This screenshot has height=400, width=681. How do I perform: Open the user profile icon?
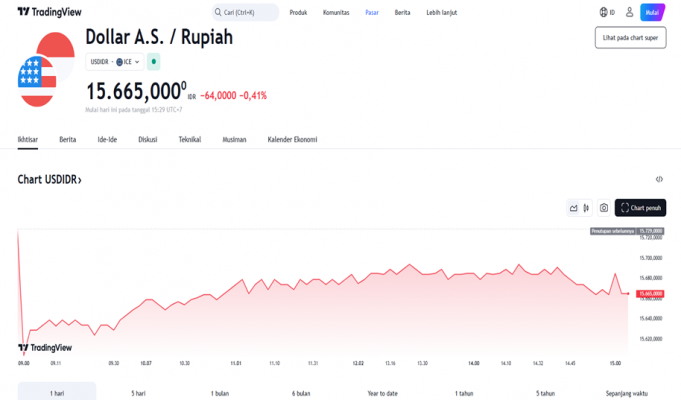tap(629, 12)
